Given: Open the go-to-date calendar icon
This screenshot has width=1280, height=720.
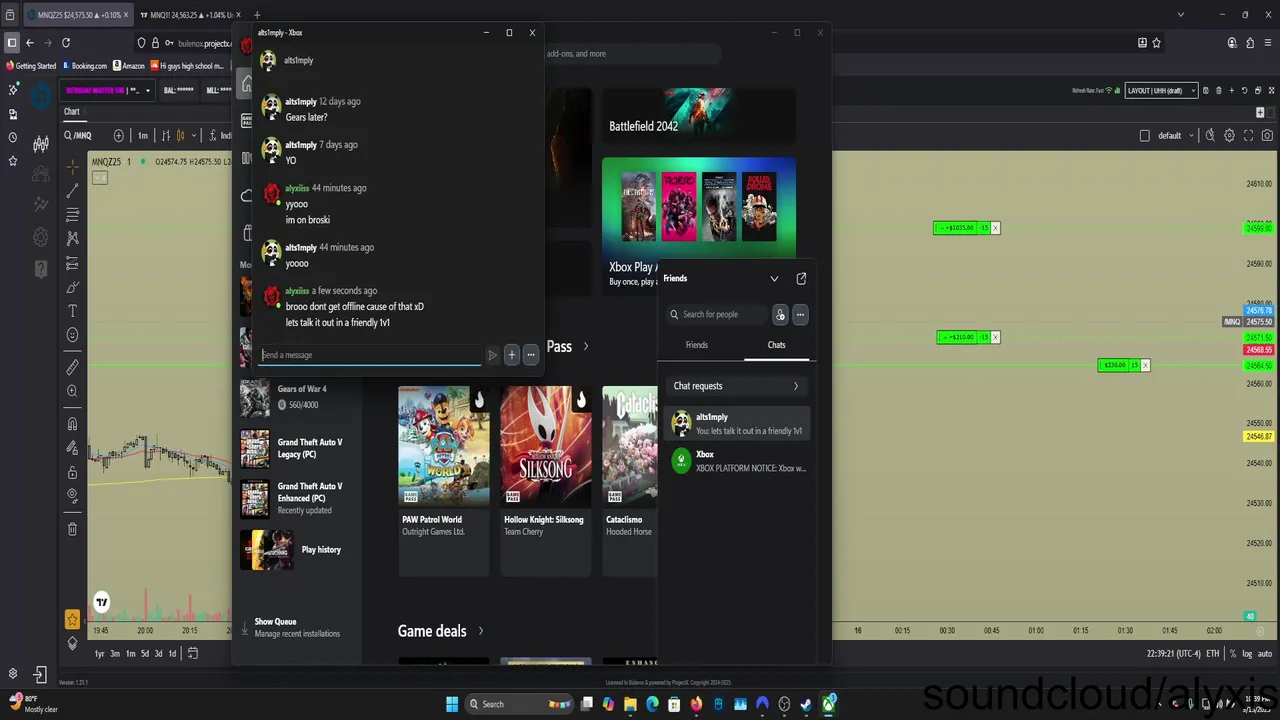Looking at the screenshot, I should coord(193,653).
